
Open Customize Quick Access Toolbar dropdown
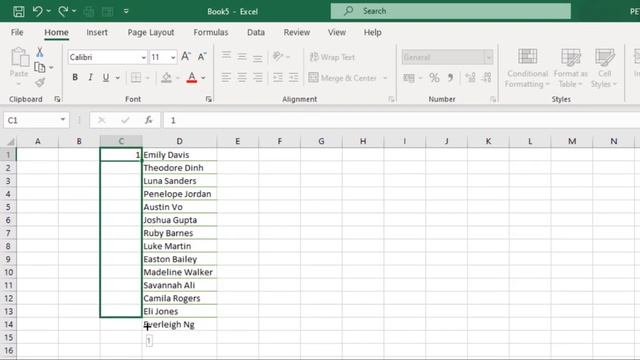pyautogui.click(x=126, y=11)
